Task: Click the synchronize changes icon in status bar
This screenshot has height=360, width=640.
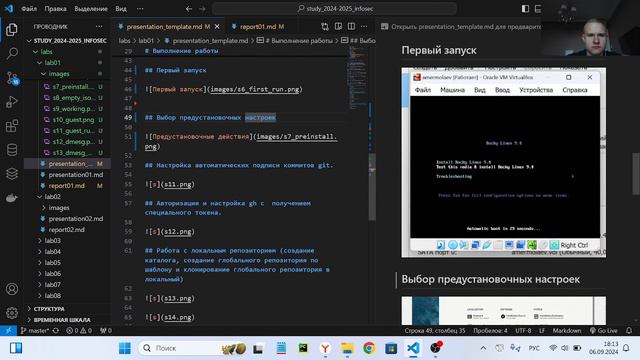Action: 56,331
